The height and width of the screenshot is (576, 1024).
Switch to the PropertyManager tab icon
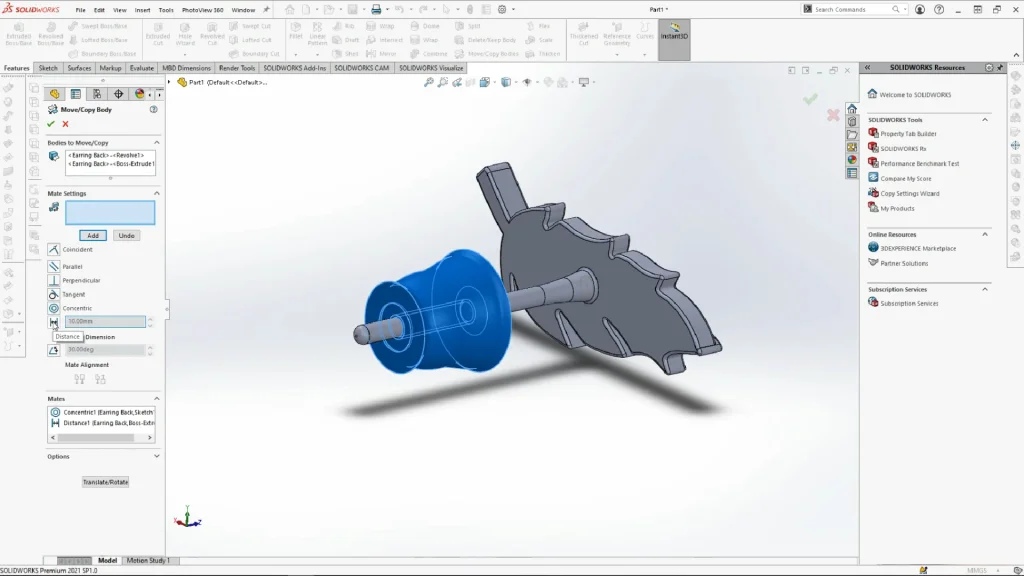(x=76, y=94)
